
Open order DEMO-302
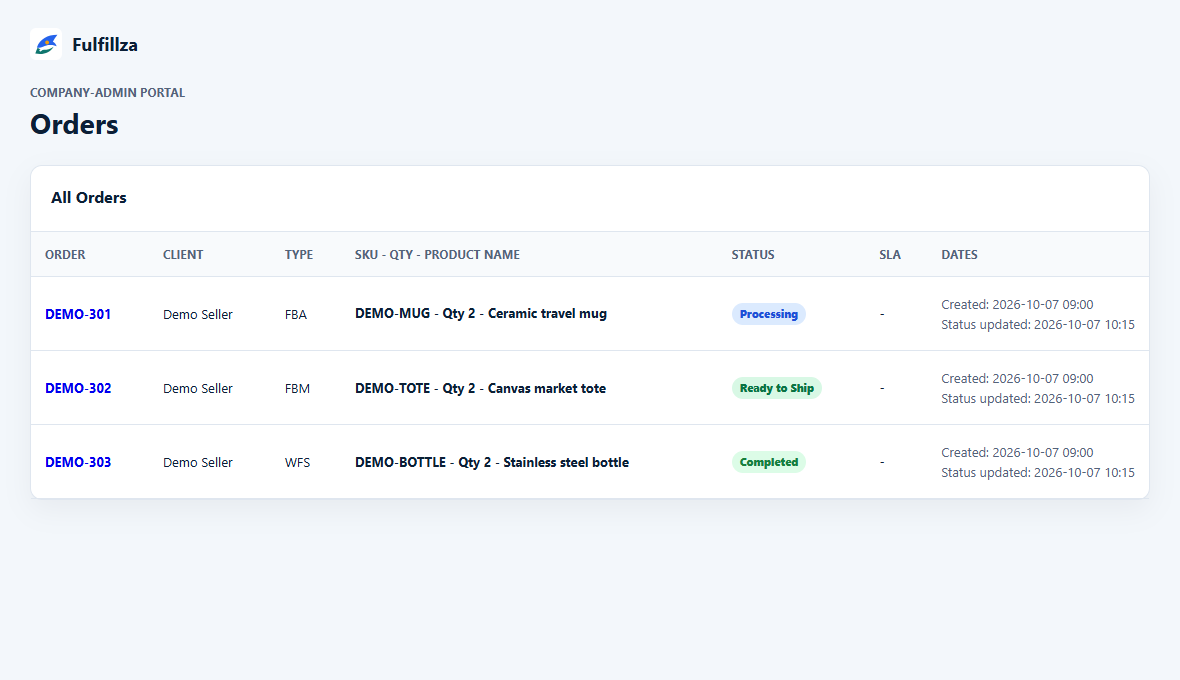(78, 388)
